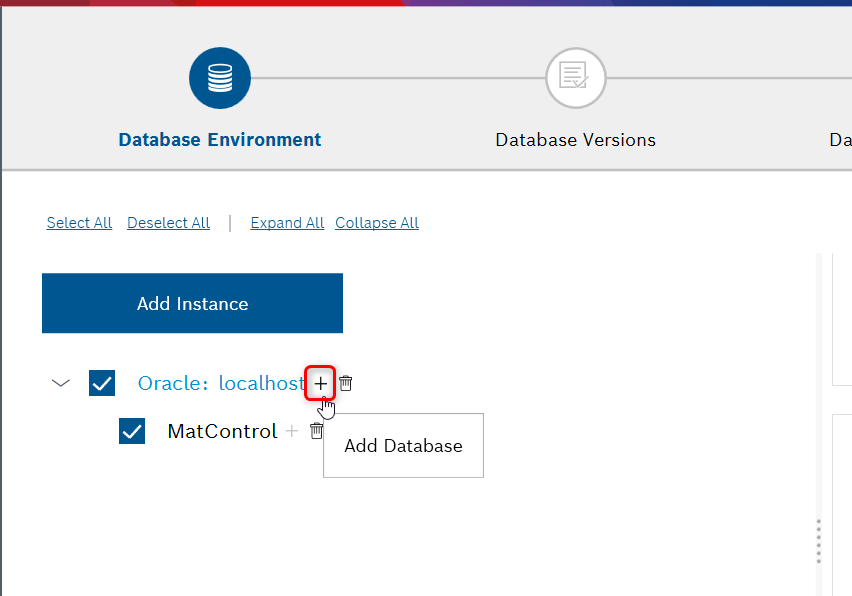Click the plus icon beside MatControl
The height and width of the screenshot is (596, 852).
pos(292,431)
